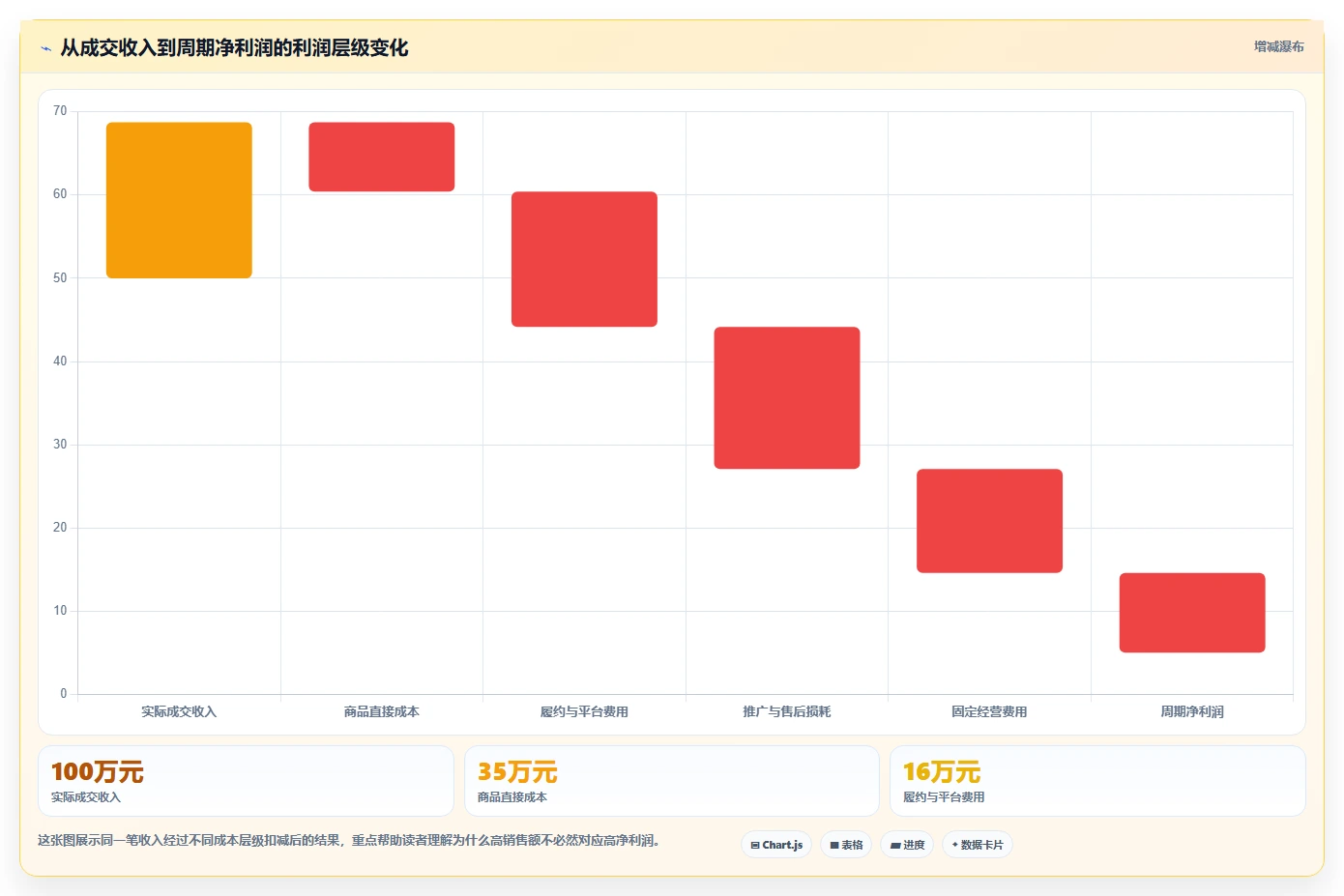Open the 35万元 商品直接成本 card
Viewport: 1344px width, 896px height.
[672, 781]
